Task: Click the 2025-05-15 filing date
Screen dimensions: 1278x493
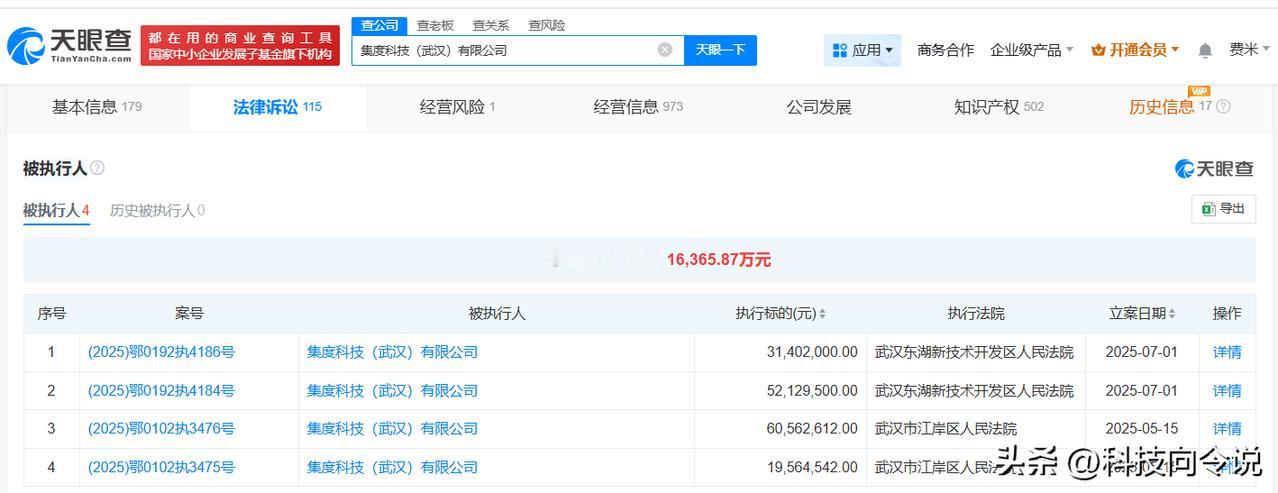Action: 1142,428
